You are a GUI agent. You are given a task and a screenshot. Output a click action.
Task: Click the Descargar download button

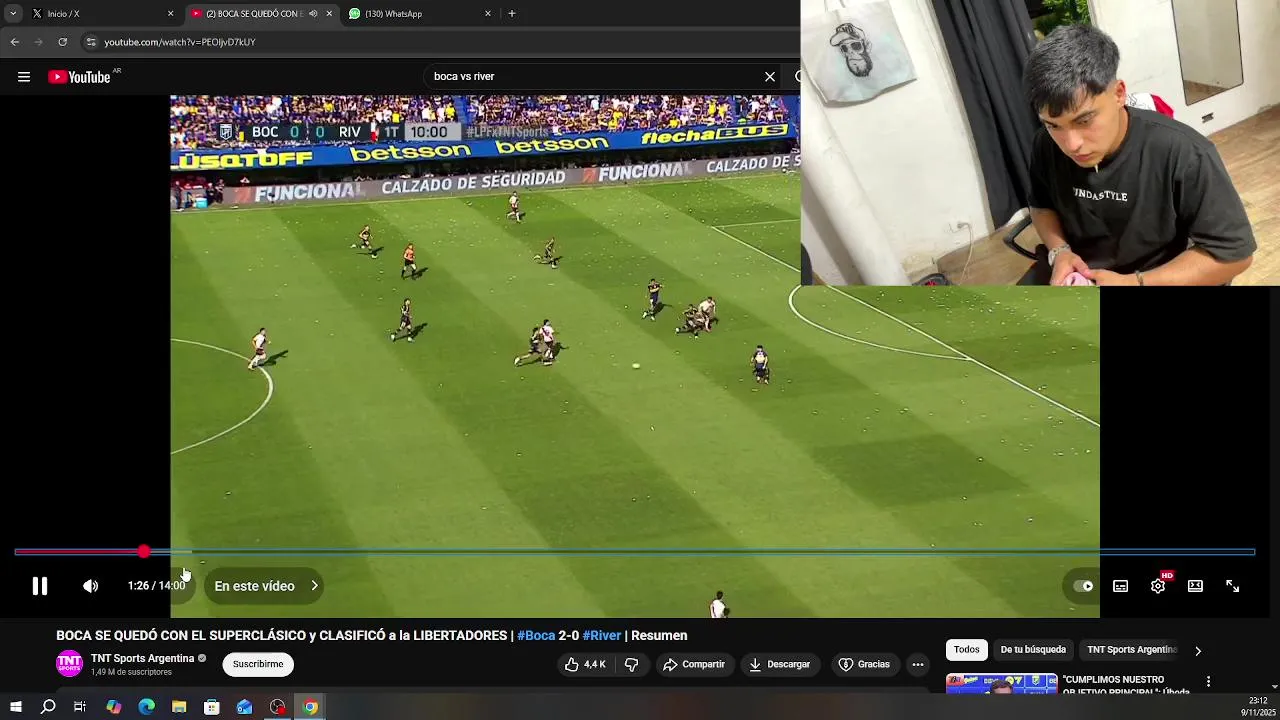tap(779, 664)
